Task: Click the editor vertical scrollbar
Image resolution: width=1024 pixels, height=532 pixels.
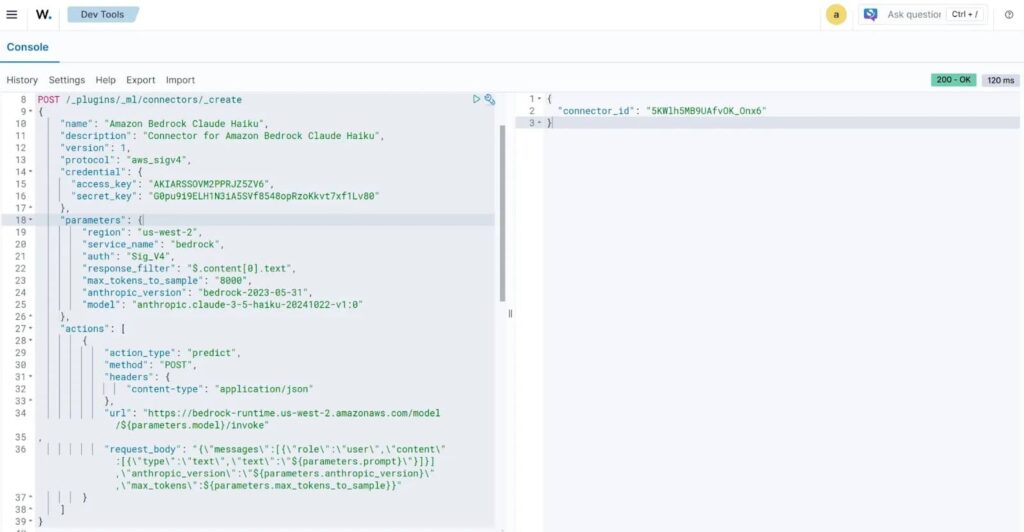Action: 502,212
